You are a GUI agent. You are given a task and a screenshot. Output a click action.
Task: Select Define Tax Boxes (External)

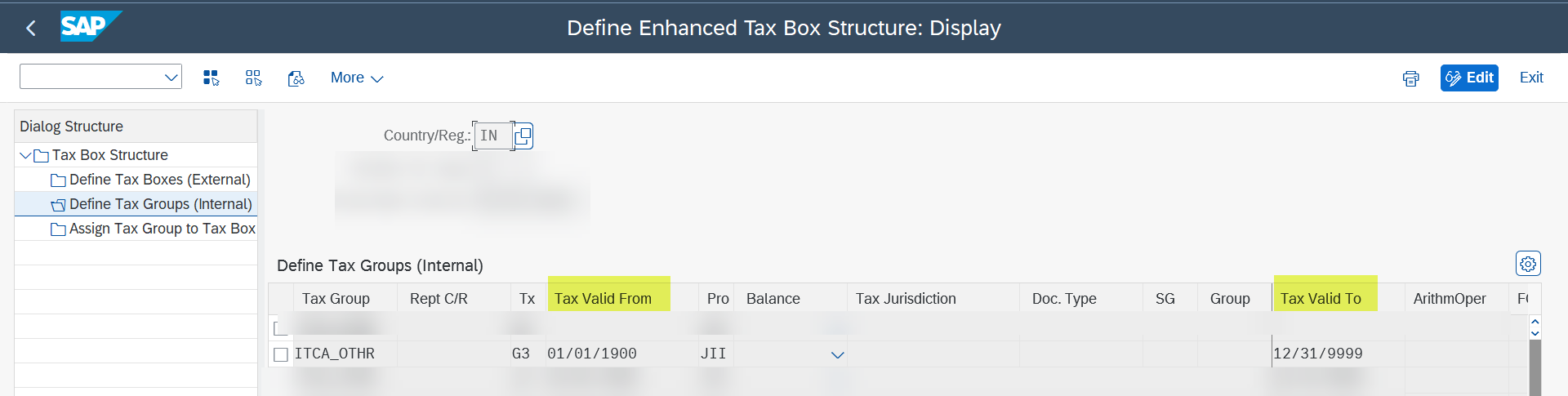tap(159, 180)
